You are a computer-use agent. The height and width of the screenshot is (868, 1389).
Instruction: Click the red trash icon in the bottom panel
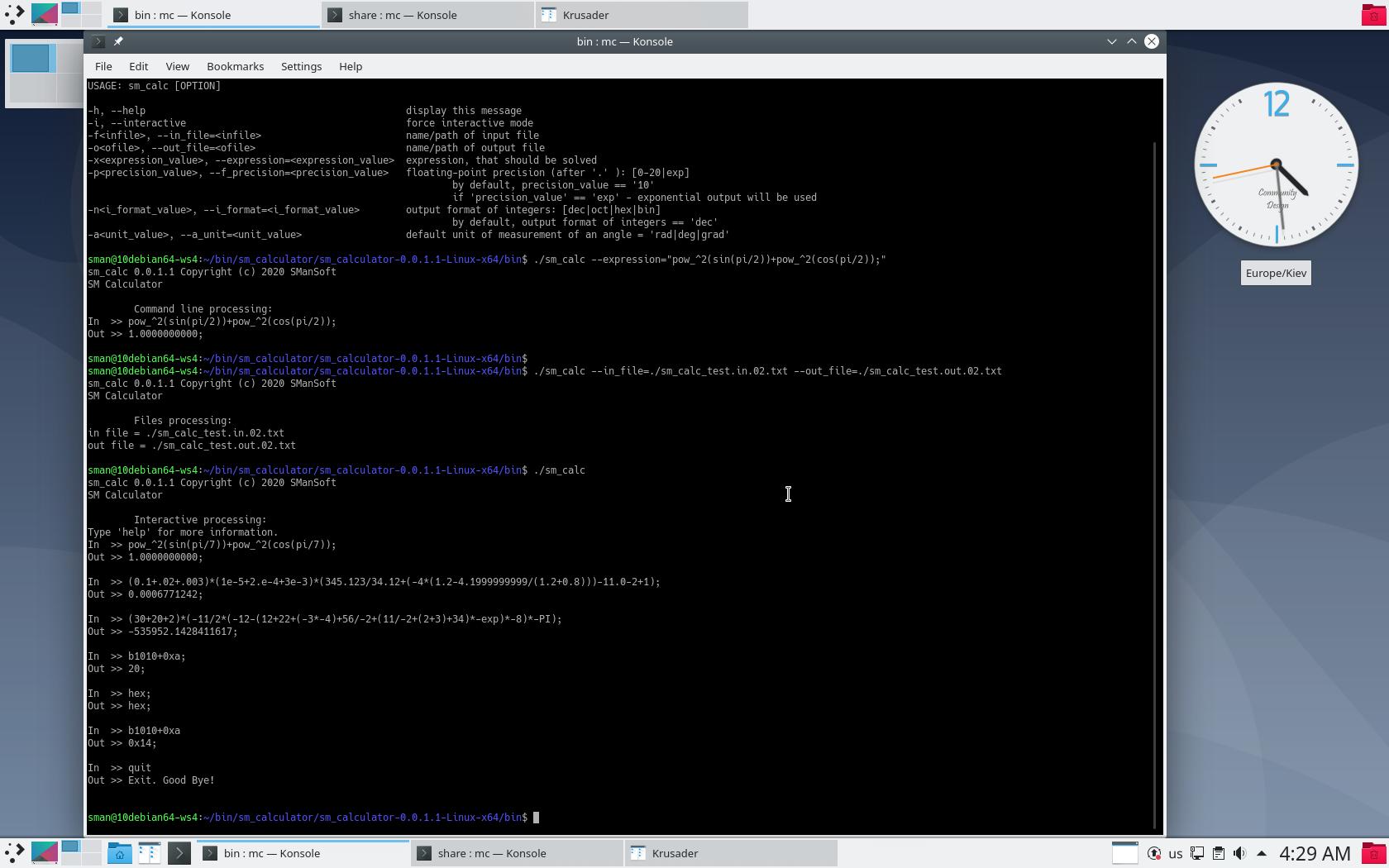click(1373, 853)
